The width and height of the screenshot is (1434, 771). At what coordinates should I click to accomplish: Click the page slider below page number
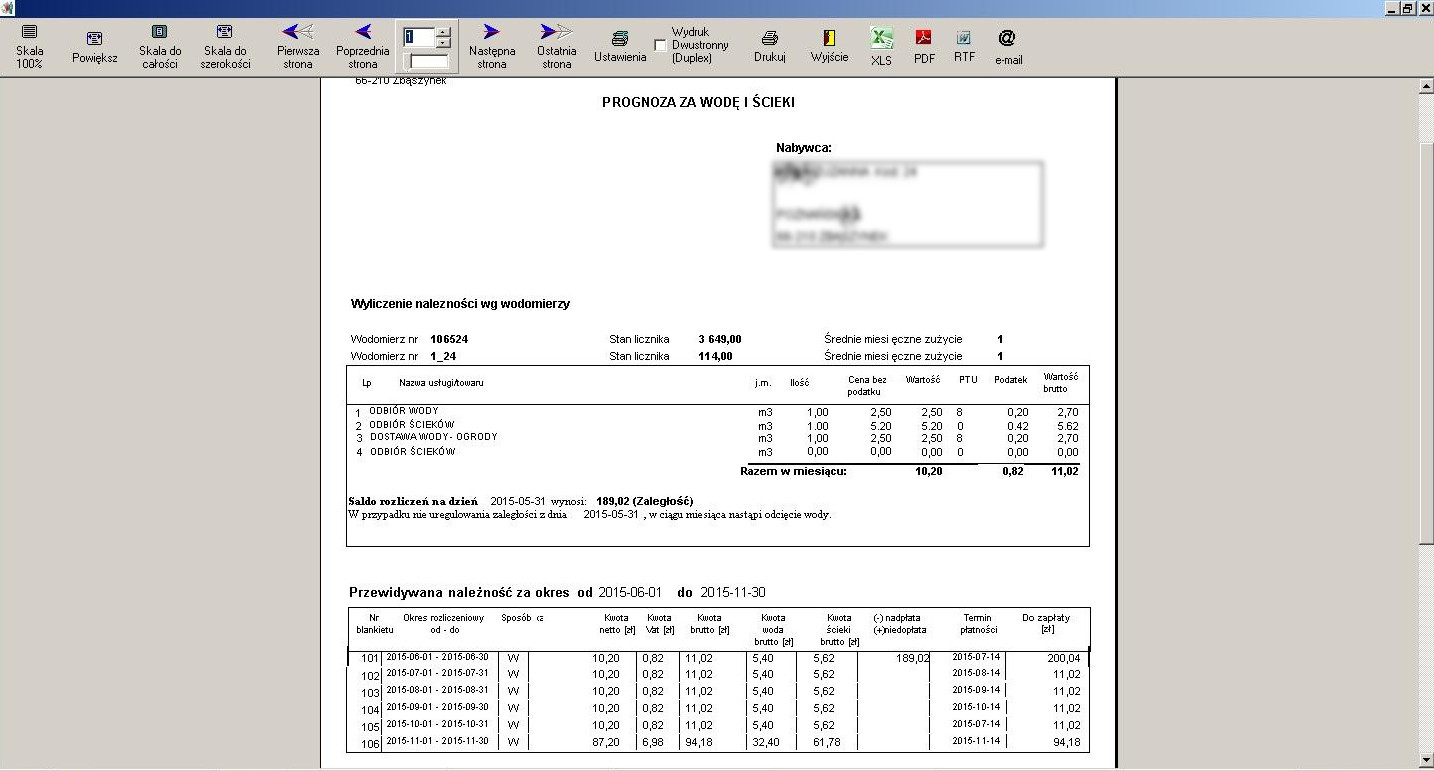(x=427, y=61)
